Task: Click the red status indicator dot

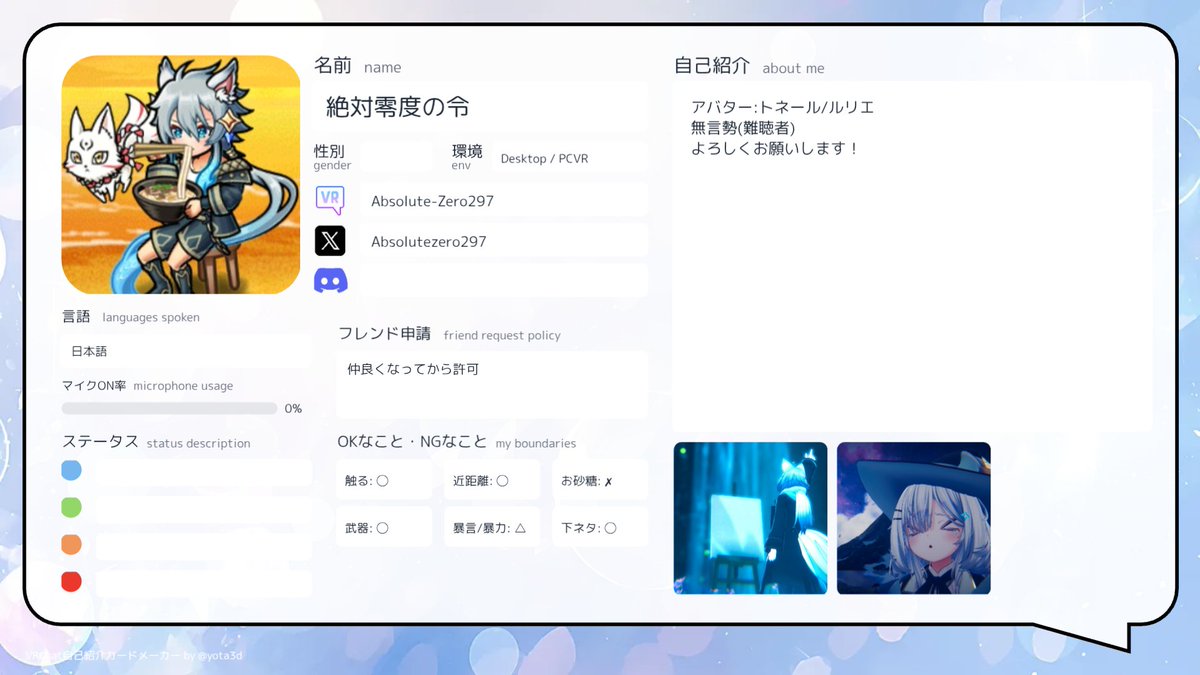Action: (x=70, y=579)
